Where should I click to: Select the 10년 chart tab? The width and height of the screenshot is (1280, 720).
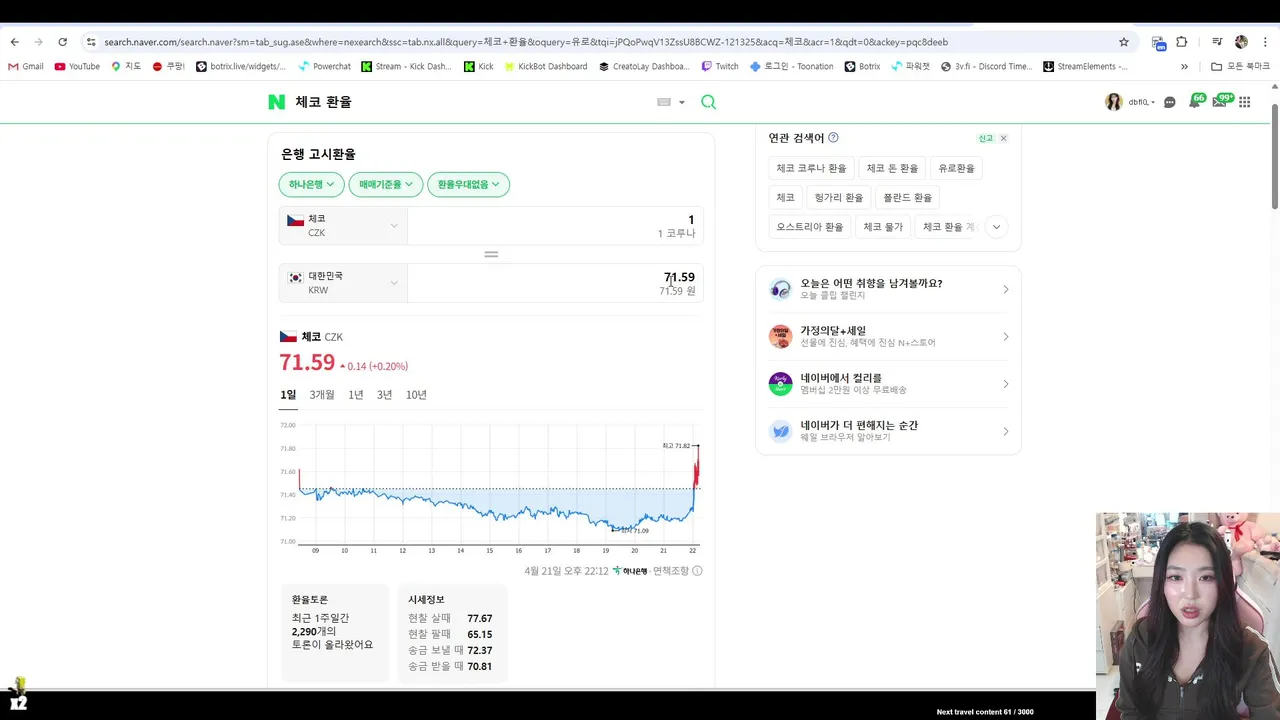pyautogui.click(x=416, y=395)
